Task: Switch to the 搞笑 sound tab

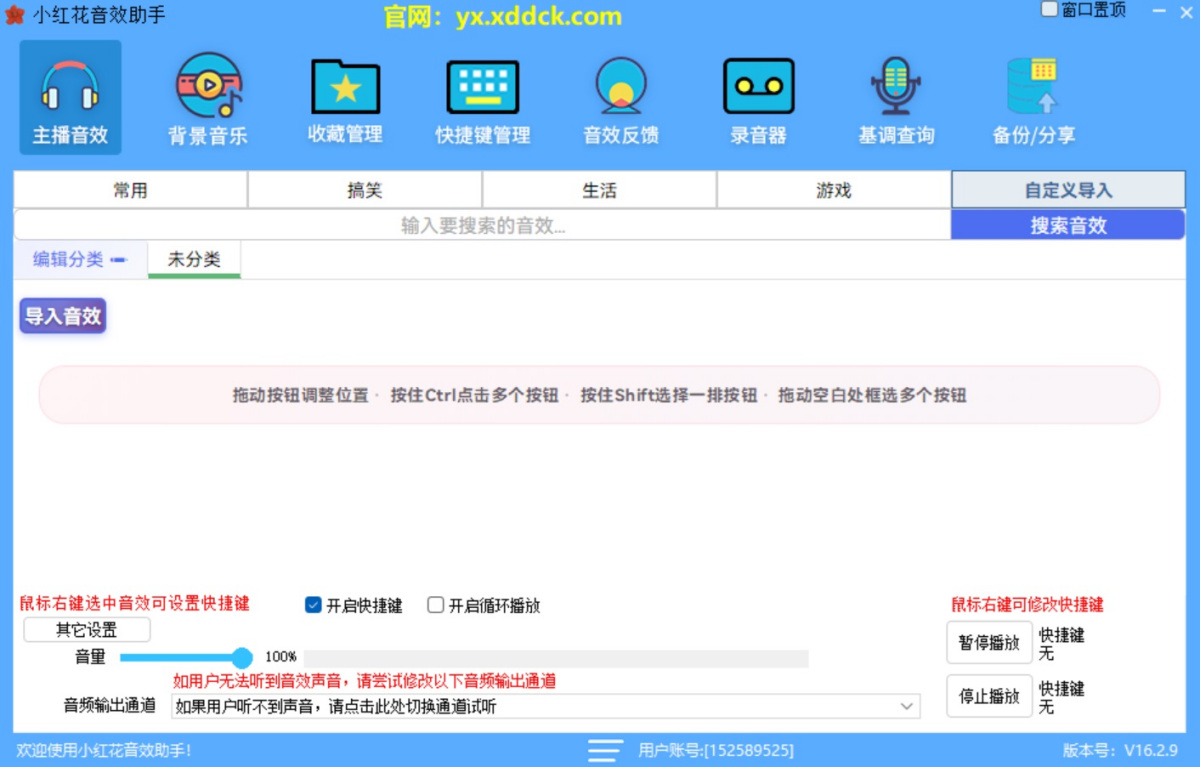Action: pos(364,189)
